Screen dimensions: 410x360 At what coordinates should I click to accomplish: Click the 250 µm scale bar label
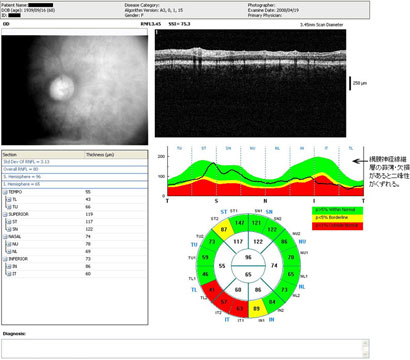360,83
